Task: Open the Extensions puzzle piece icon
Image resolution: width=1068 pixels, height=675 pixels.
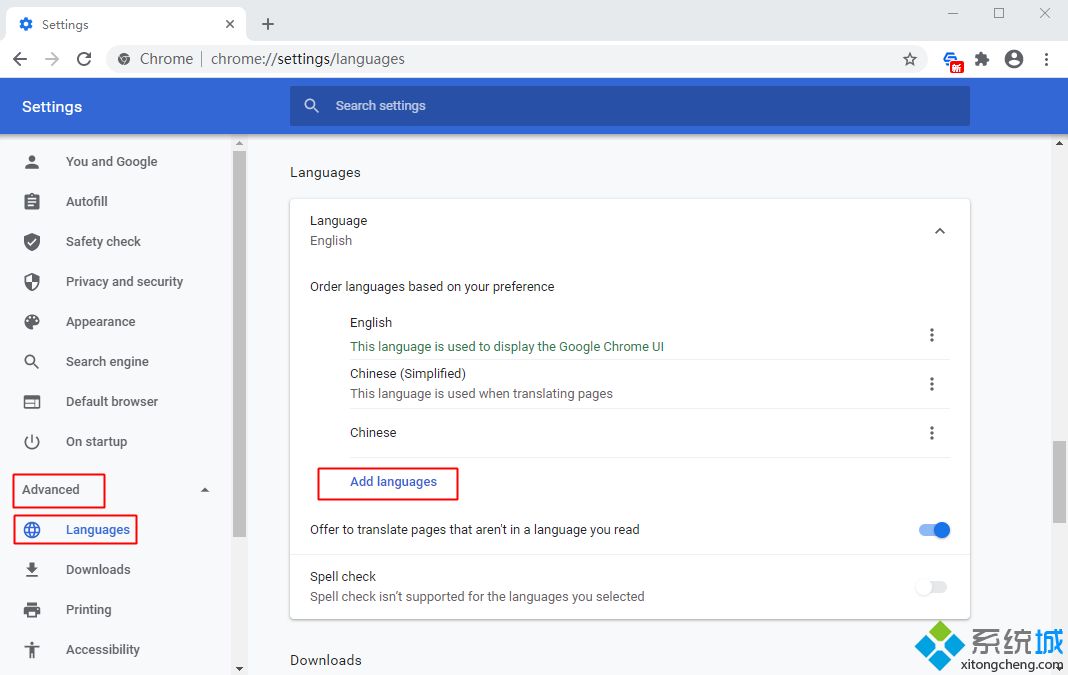Action: 981,59
